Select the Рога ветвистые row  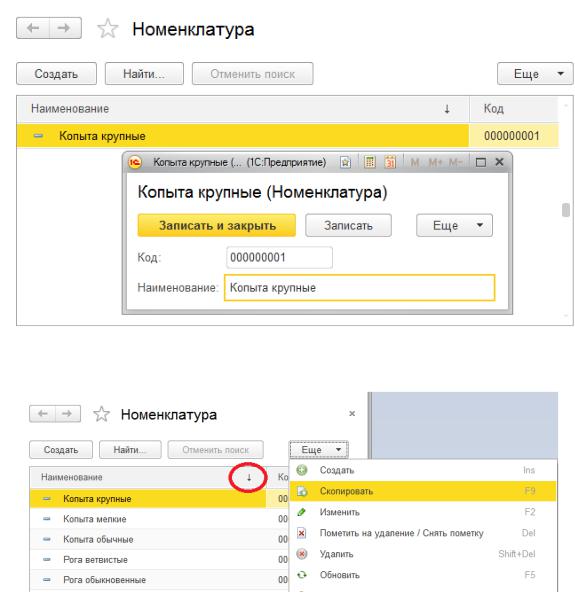pyautogui.click(x=159, y=560)
